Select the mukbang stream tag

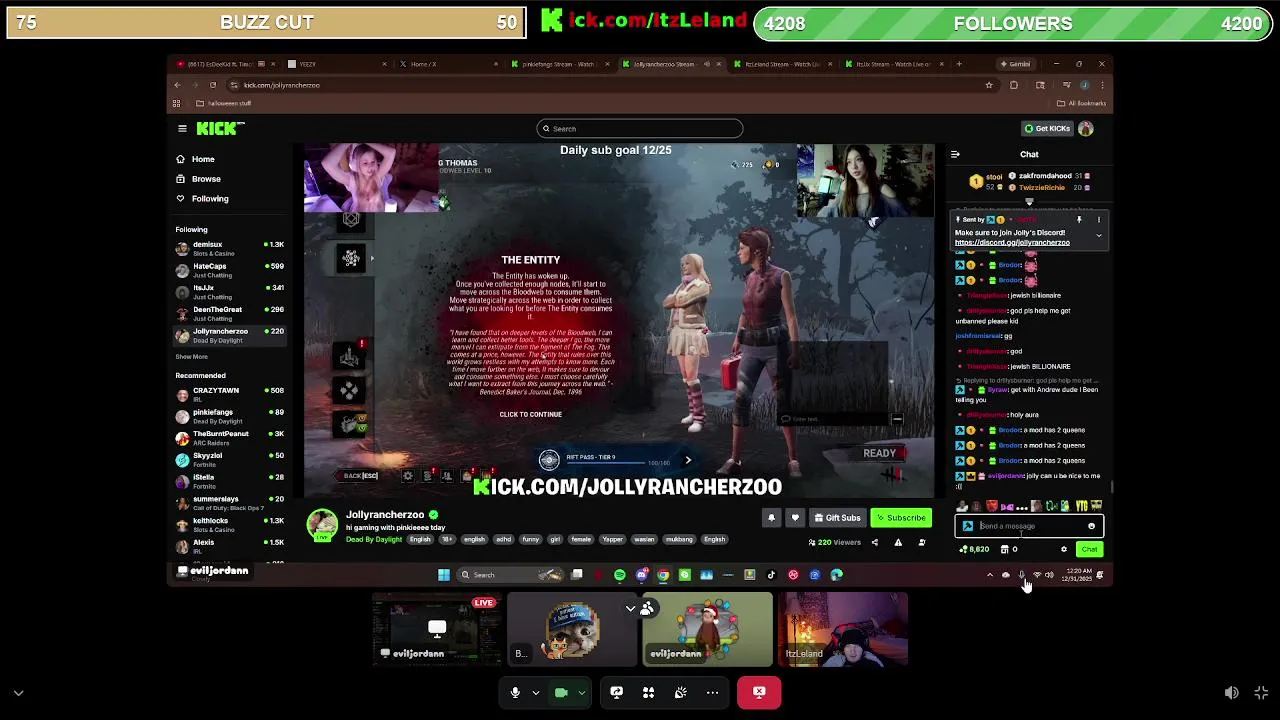coord(679,540)
